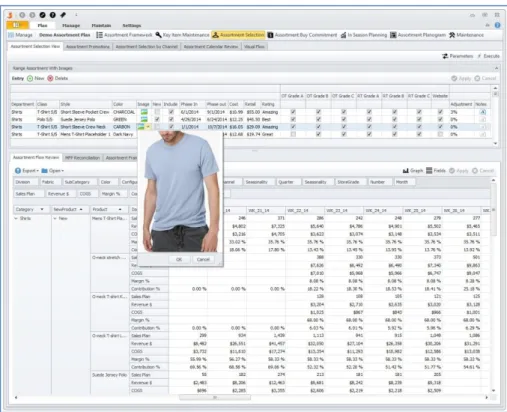This screenshot has height=412, width=507.
Task: Show Graph chart icon
Action: click(406, 171)
